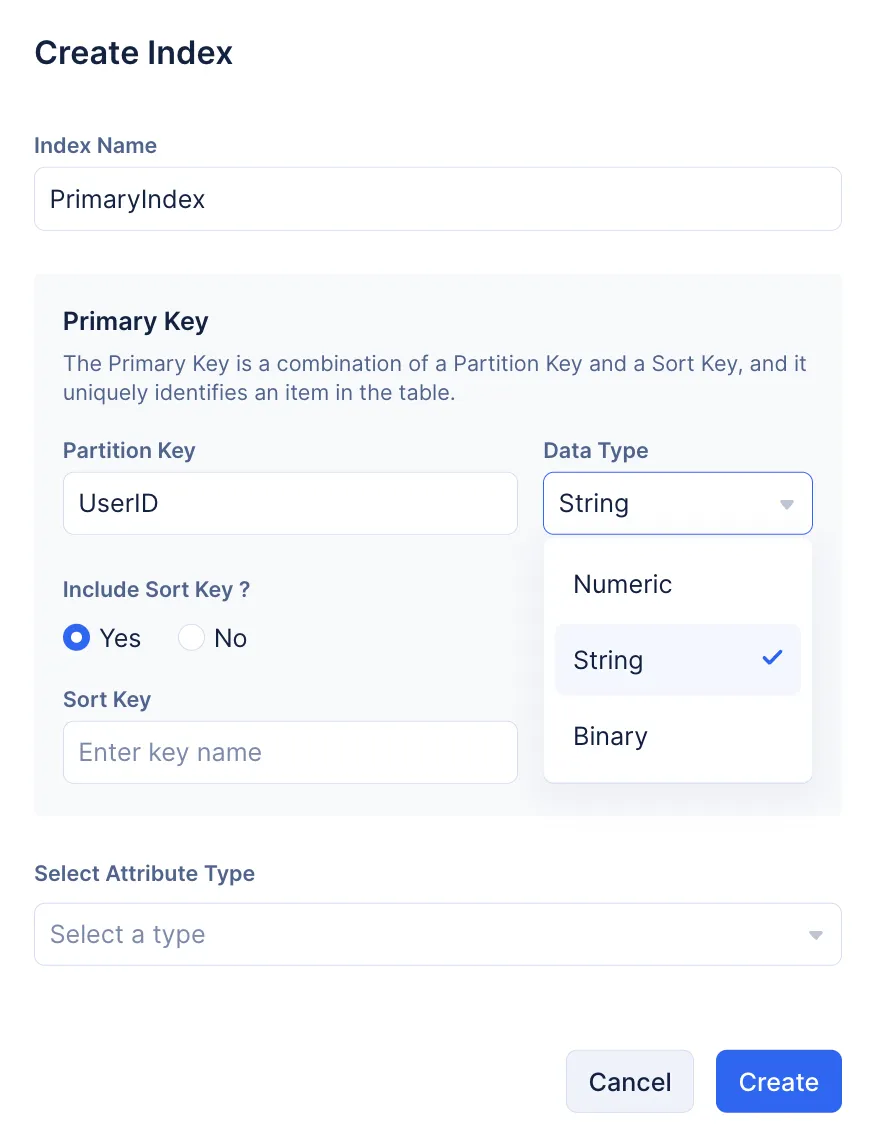Click the Partition Key field containing UserID
Screen dimensions: 872x1144
point(290,503)
